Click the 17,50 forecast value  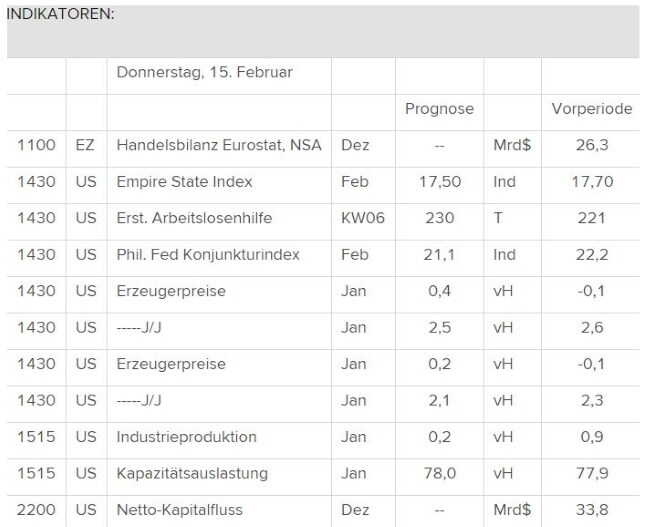pyautogui.click(x=440, y=182)
